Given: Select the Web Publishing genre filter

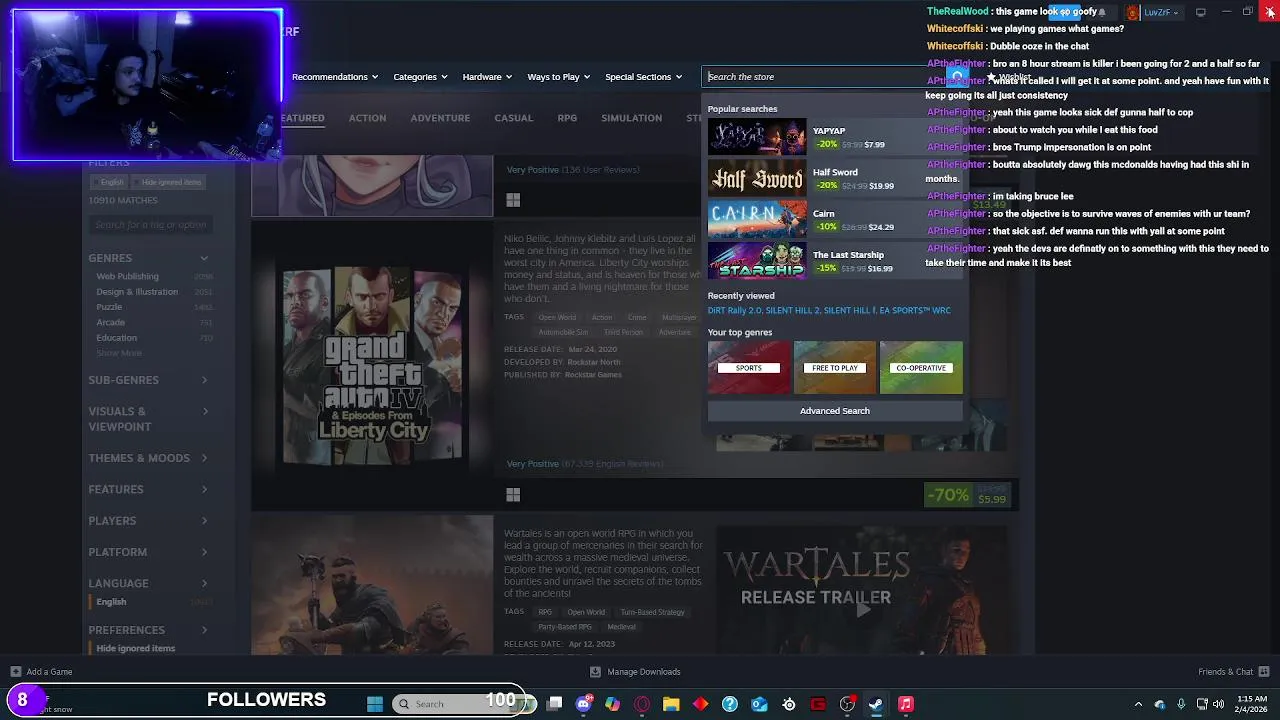Looking at the screenshot, I should (x=127, y=276).
